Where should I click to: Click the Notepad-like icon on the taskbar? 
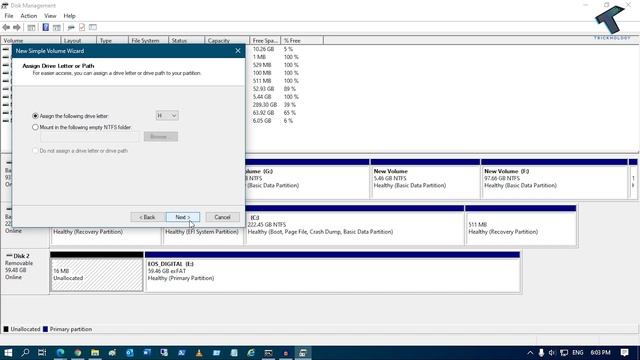234,353
